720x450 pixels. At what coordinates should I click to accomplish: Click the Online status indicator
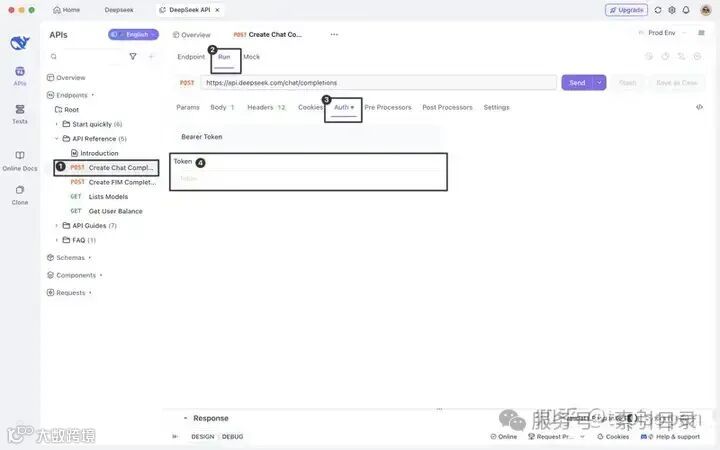tap(504, 437)
